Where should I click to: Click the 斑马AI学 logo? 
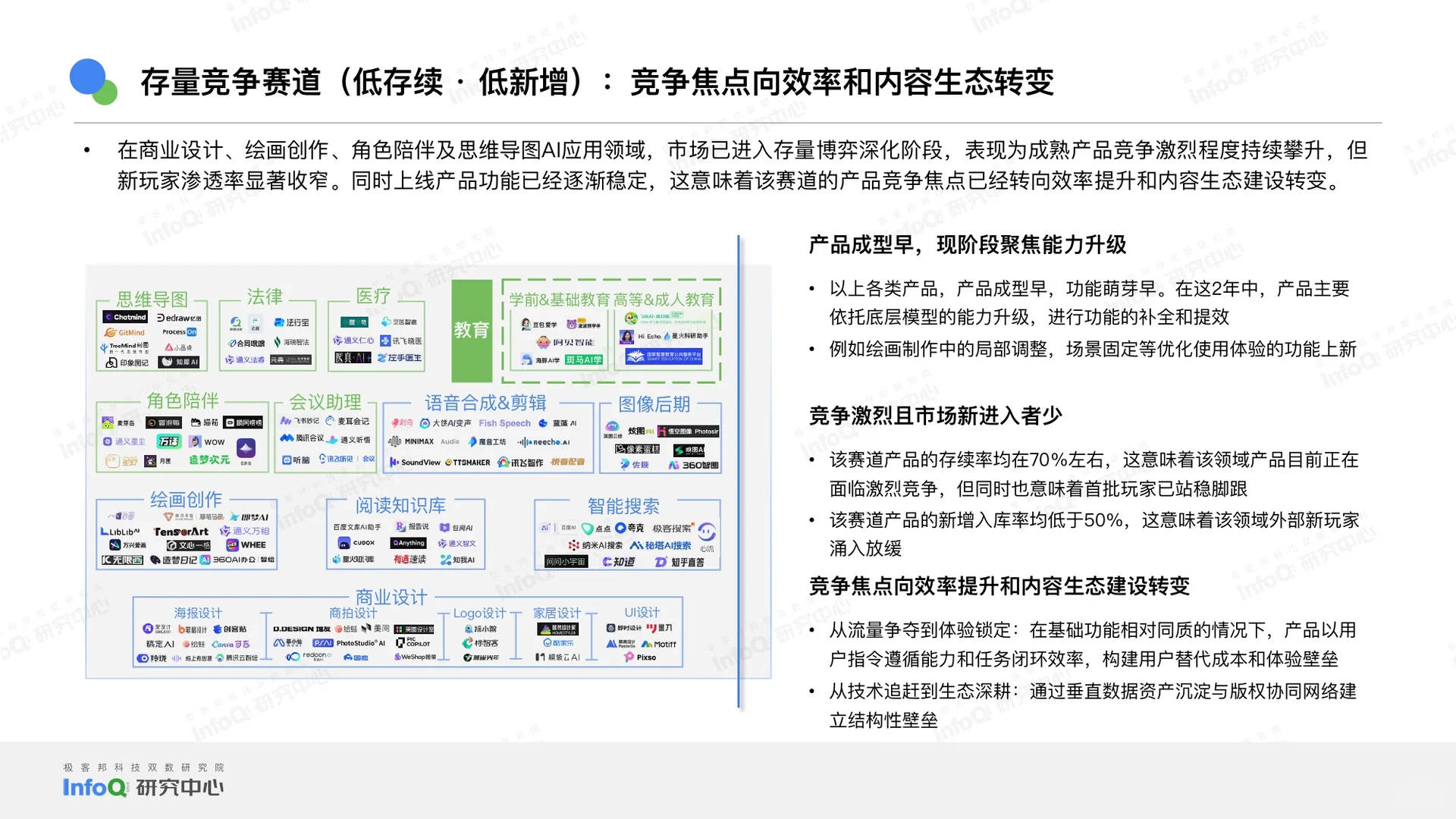(x=584, y=359)
